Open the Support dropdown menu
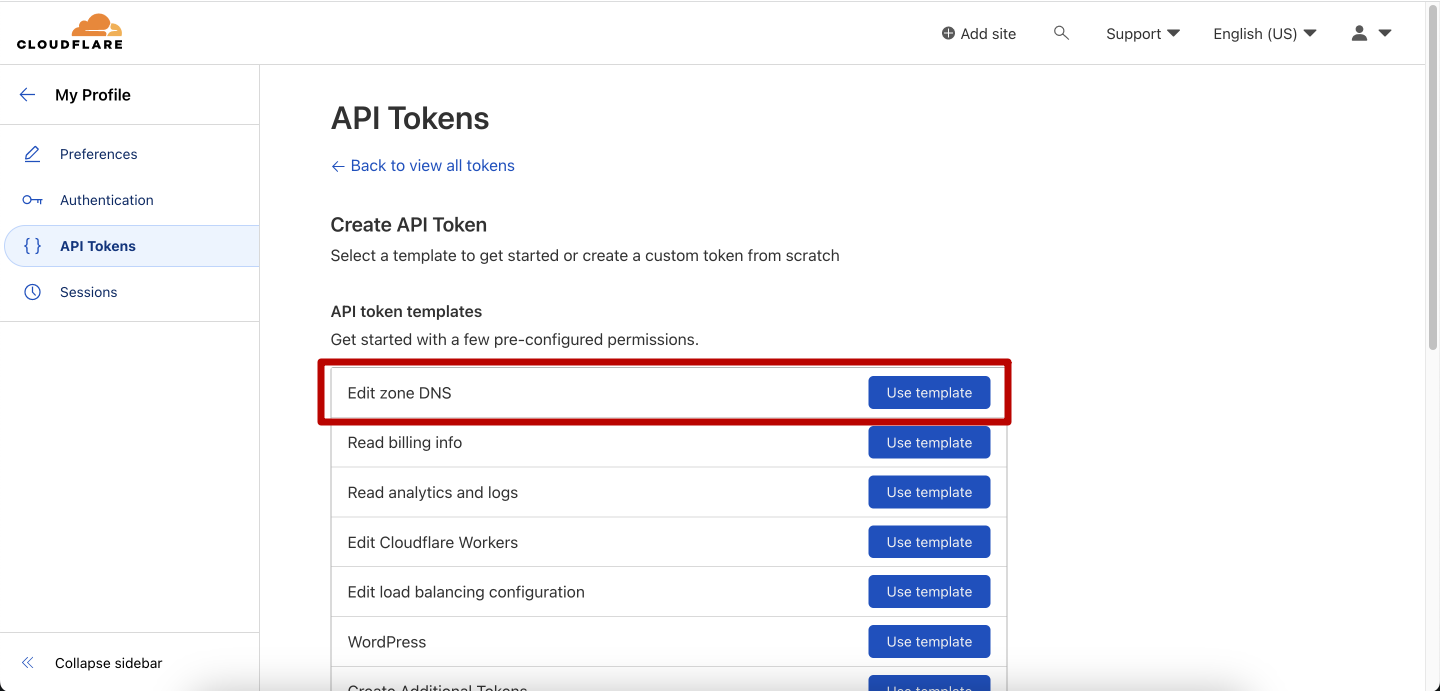Viewport: 1440px width, 691px height. pyautogui.click(x=1143, y=34)
